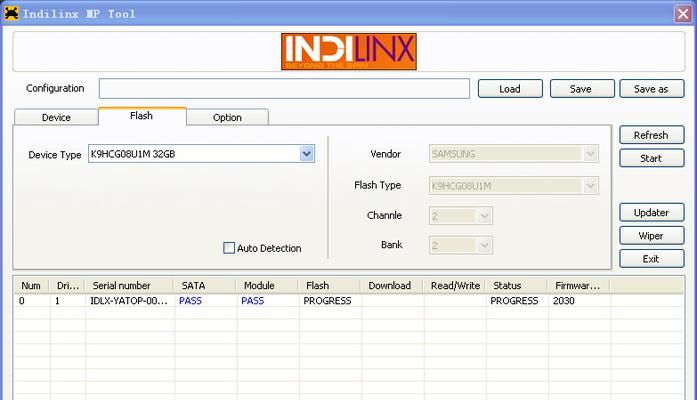Screen dimensions: 697x400
Task: Click the Save as button
Action: point(651,89)
